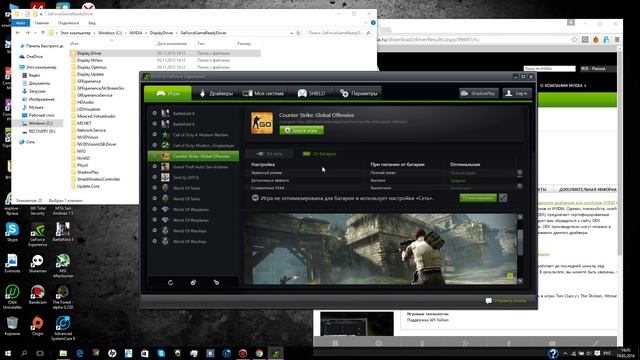
Task: Click the Explorer back arrow
Action: 18,33
